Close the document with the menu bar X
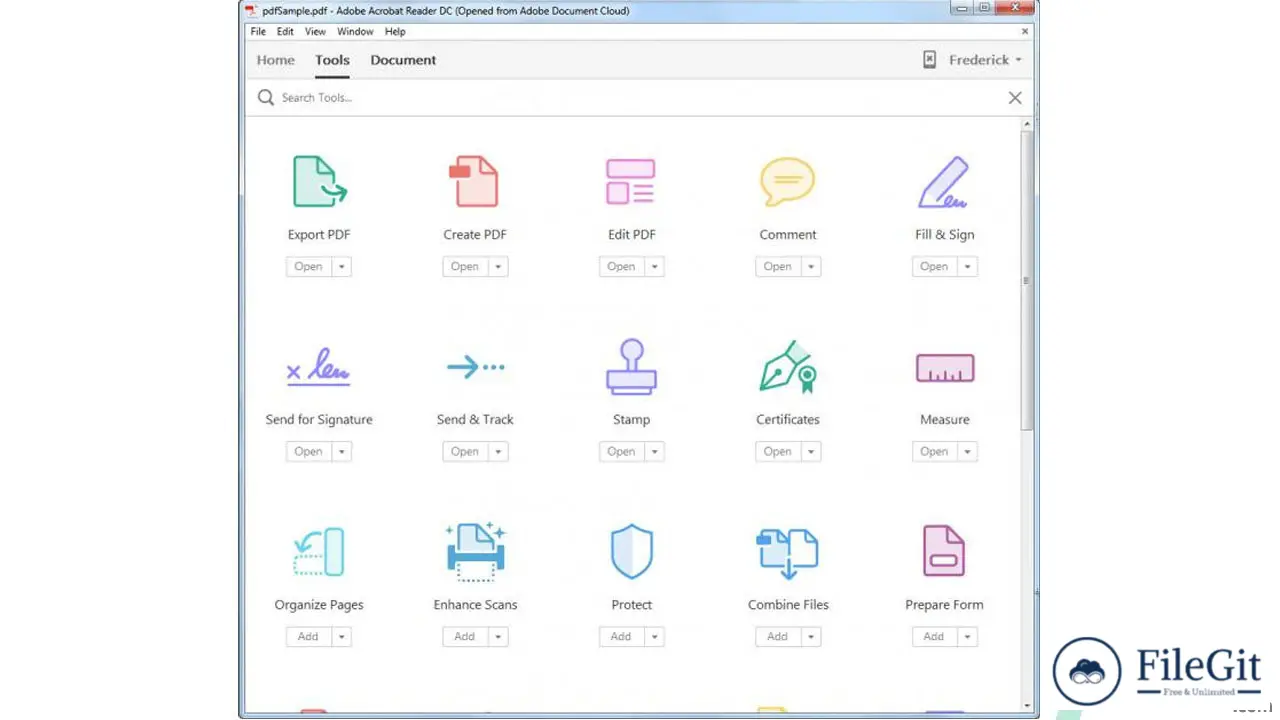 [1025, 31]
